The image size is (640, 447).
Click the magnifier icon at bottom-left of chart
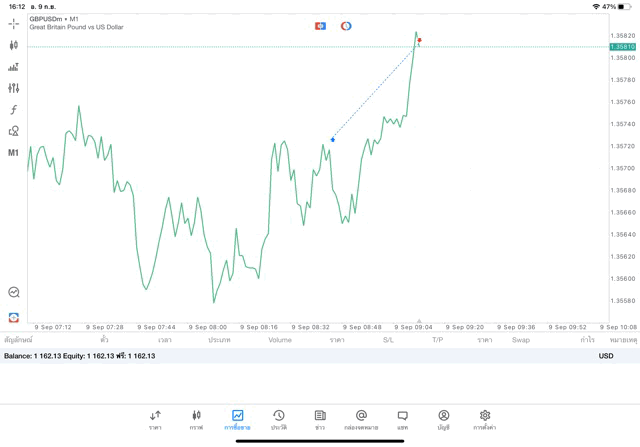pos(14,292)
